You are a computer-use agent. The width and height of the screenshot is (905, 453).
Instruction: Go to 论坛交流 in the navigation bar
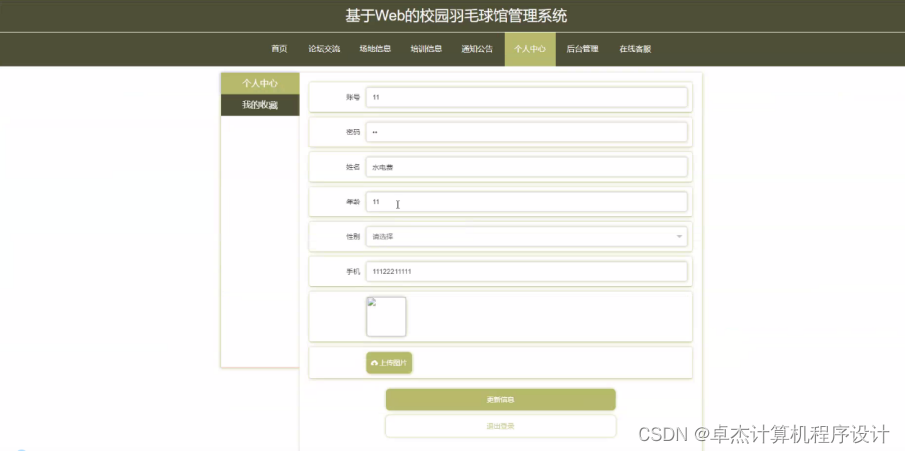pos(324,49)
